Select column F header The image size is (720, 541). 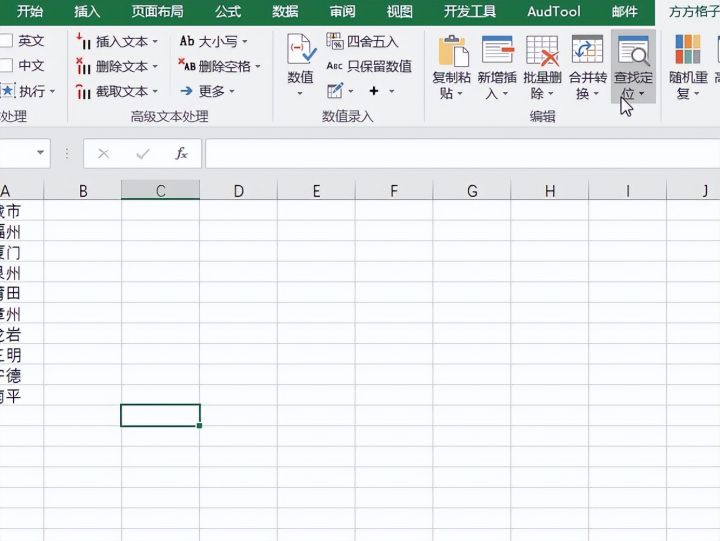(x=394, y=190)
